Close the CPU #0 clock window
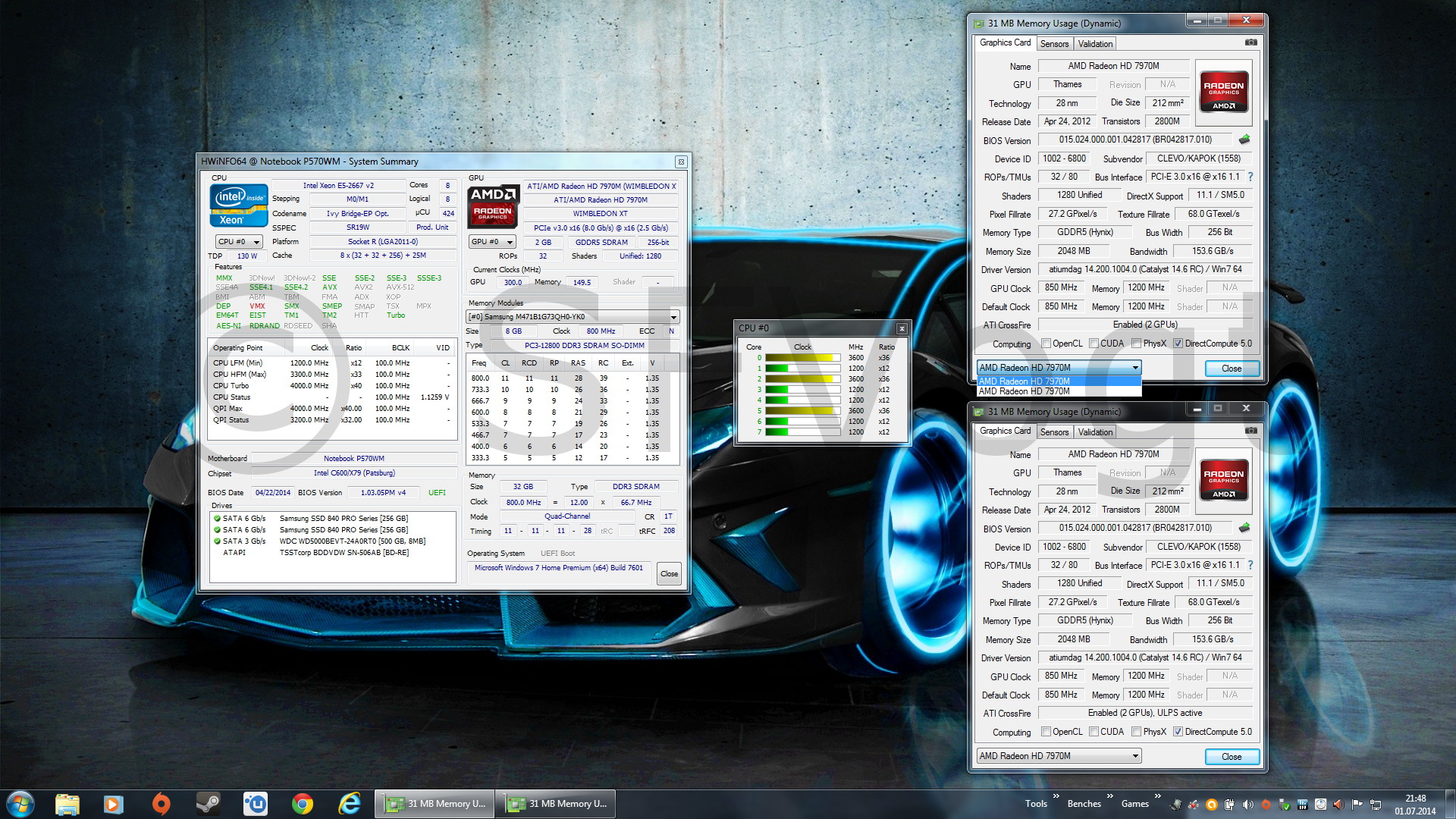 (902, 328)
